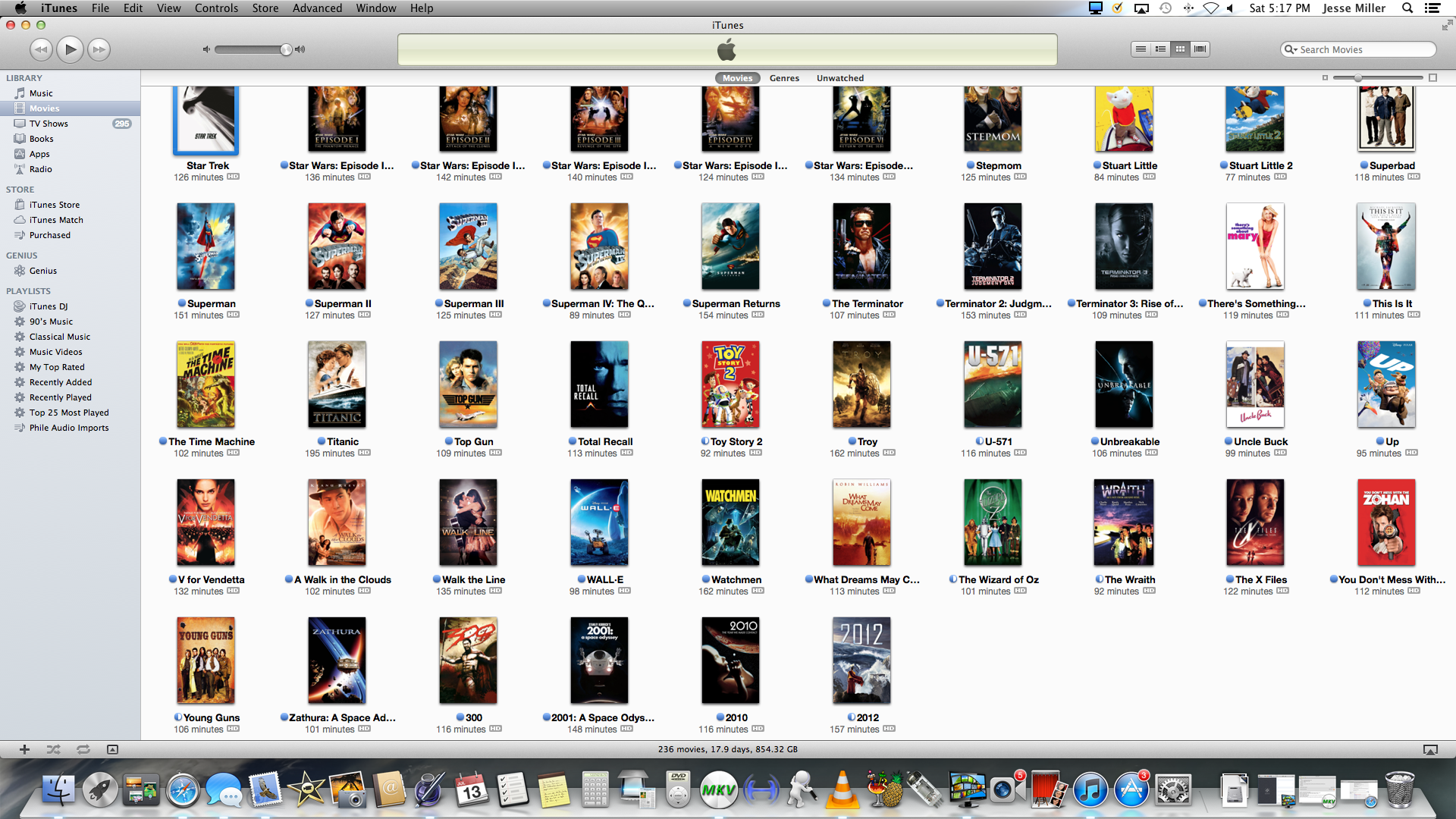The height and width of the screenshot is (819, 1456).
Task: Open the File menu
Action: [x=100, y=8]
